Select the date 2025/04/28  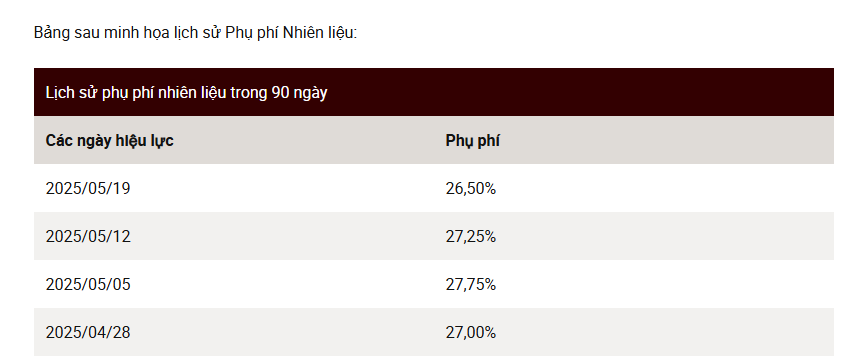88,333
